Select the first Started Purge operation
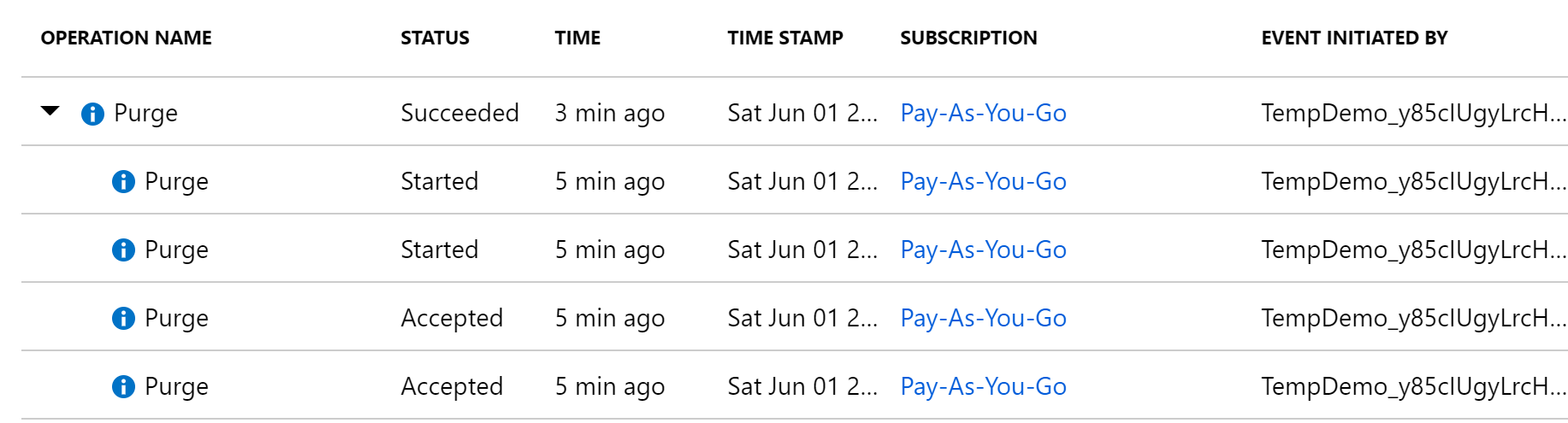1568x423 pixels. [176, 181]
